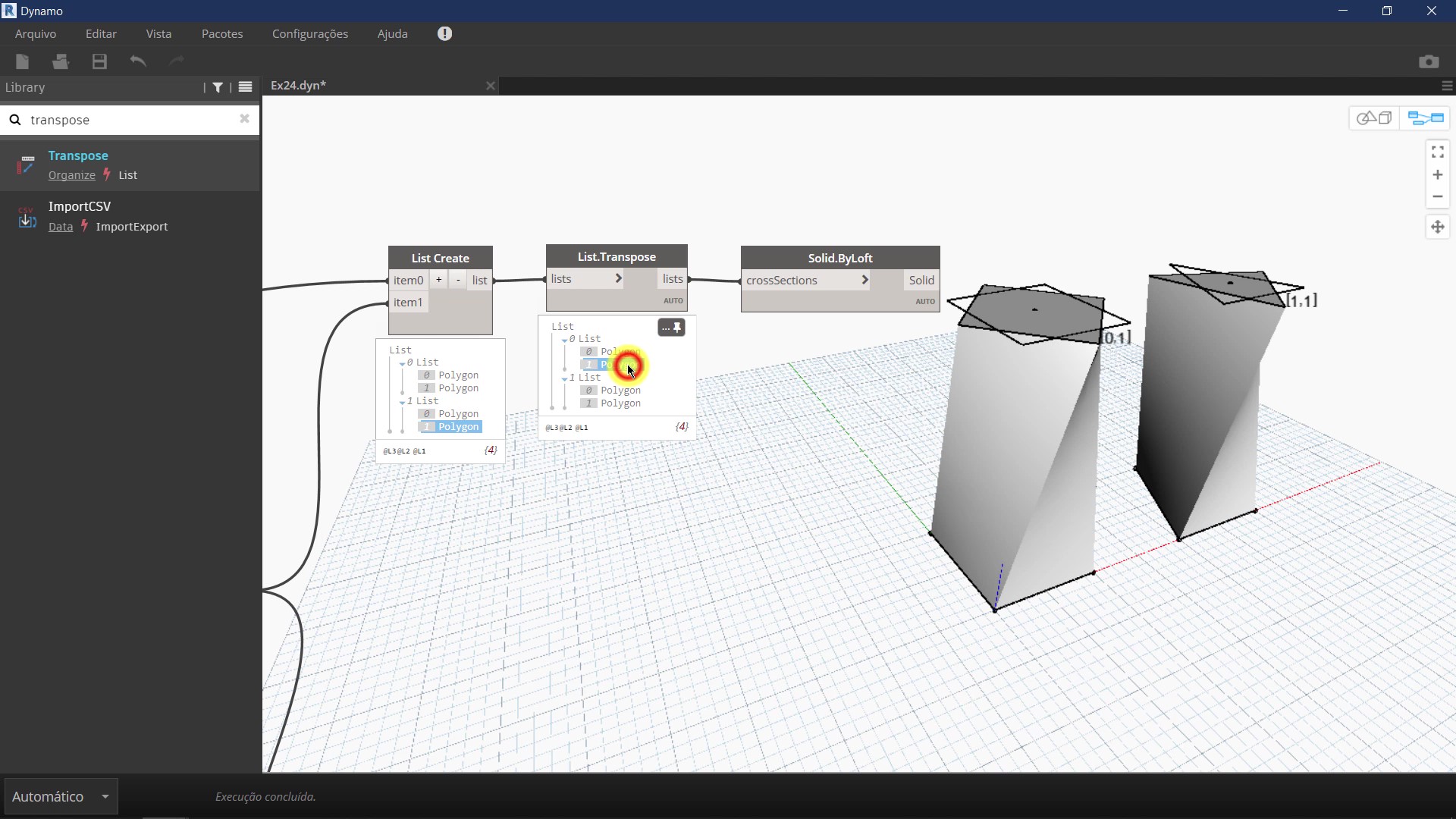Open the Library filter icon

pos(217,87)
